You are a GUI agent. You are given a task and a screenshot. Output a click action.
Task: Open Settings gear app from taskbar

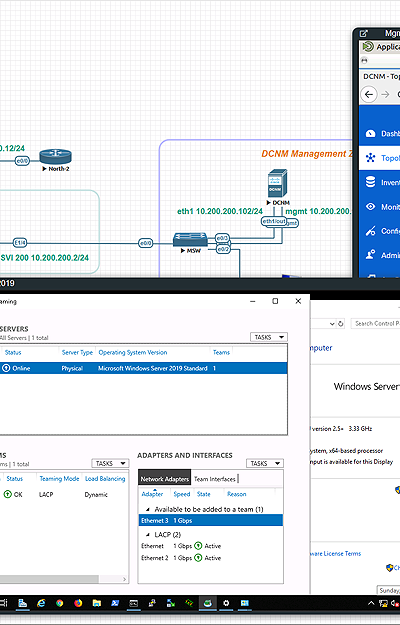click(x=226, y=603)
